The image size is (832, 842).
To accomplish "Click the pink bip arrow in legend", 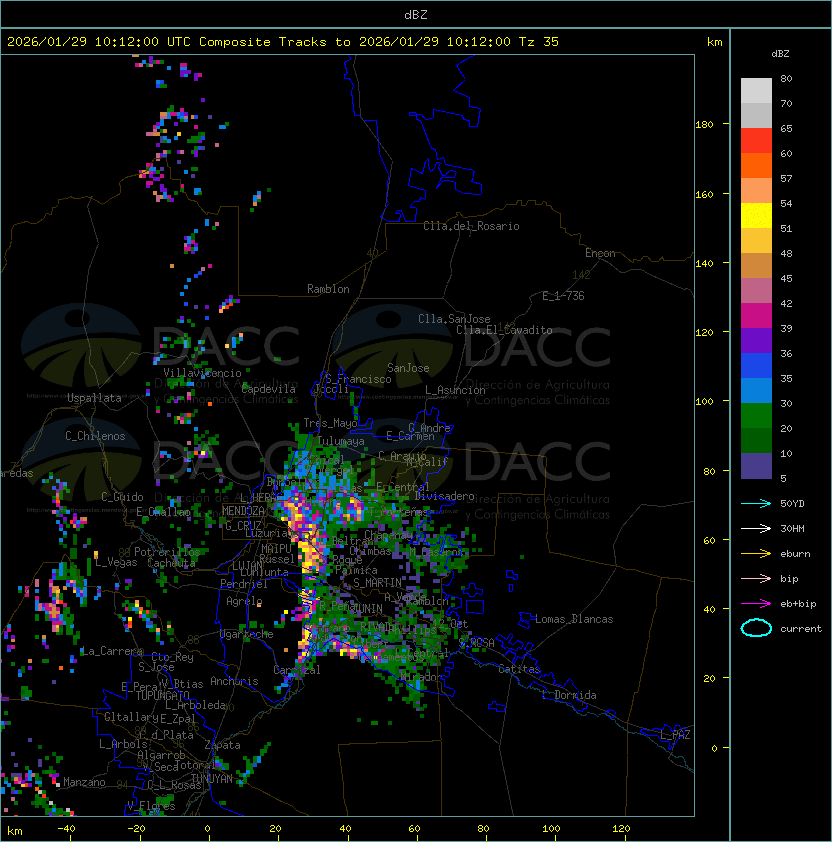I will click(x=756, y=578).
